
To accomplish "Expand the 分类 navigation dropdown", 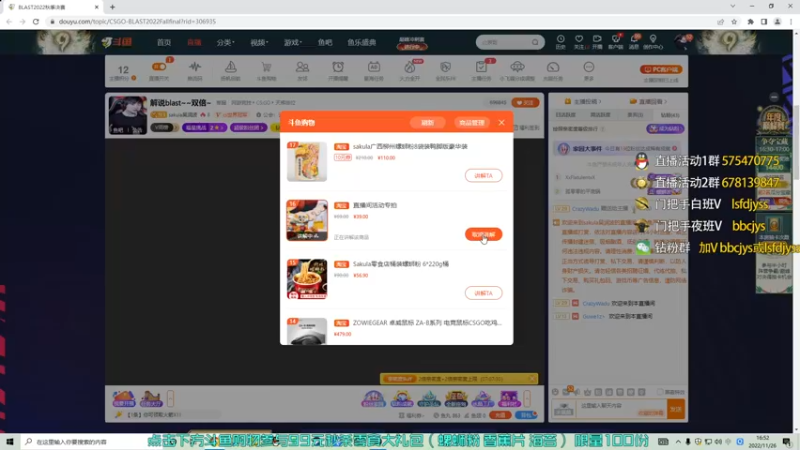I will click(x=225, y=42).
